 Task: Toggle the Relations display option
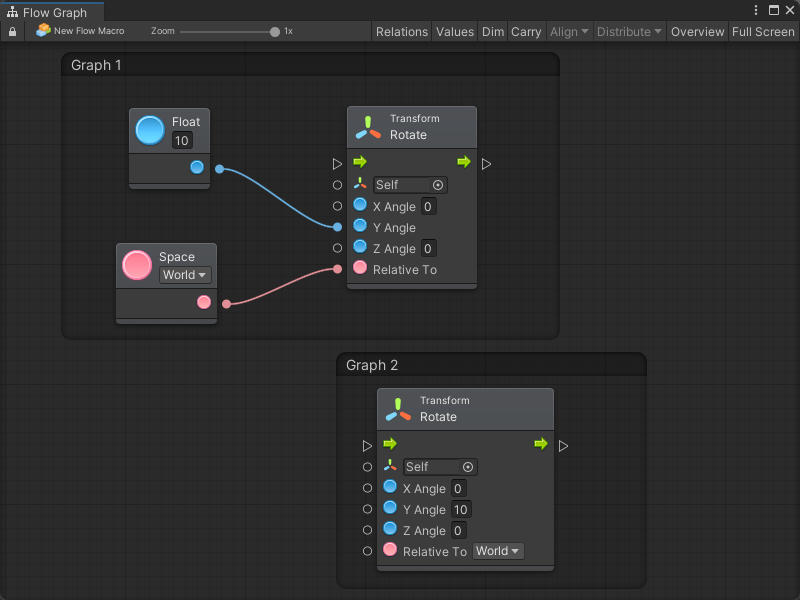(x=402, y=32)
